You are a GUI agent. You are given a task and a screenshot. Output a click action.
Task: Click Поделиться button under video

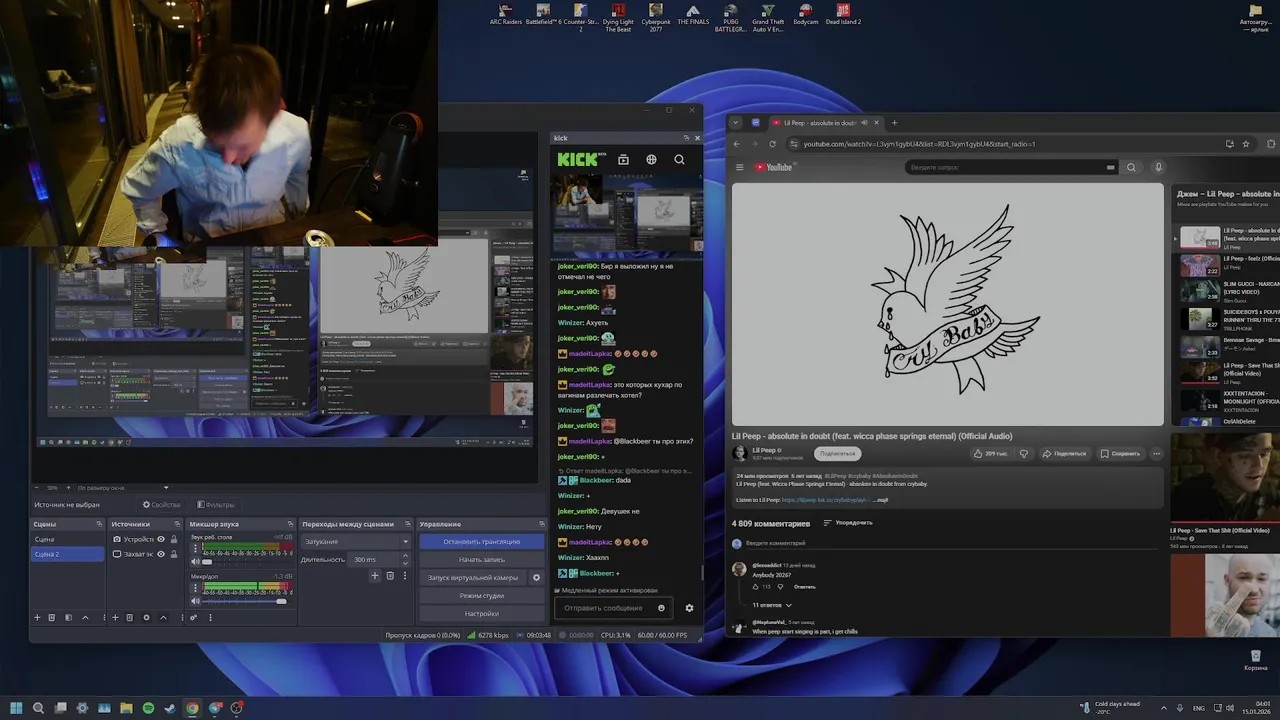pos(1063,453)
